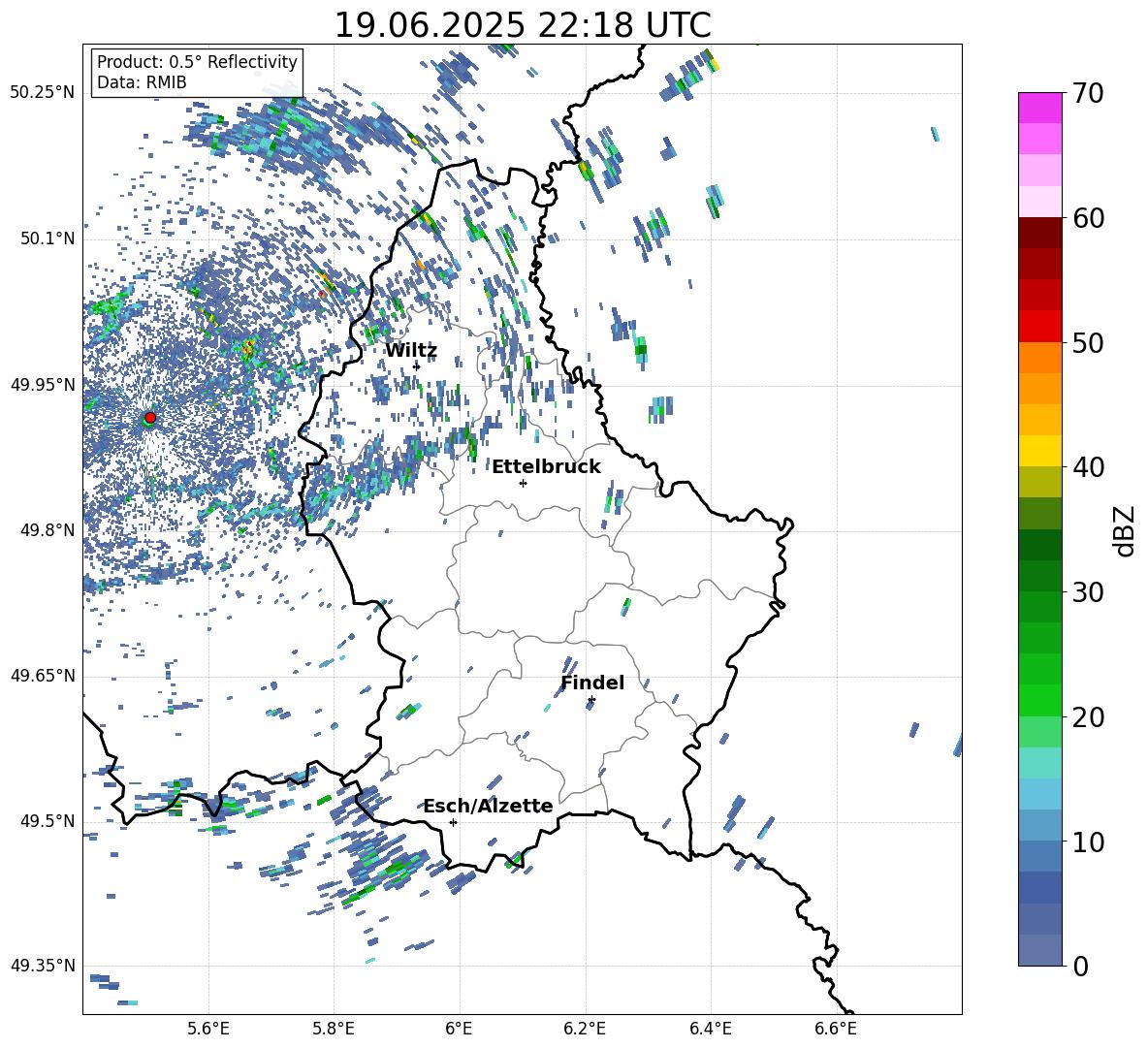The image size is (1148, 1048).
Task: Click the red radar site marker
Action: pos(150,418)
